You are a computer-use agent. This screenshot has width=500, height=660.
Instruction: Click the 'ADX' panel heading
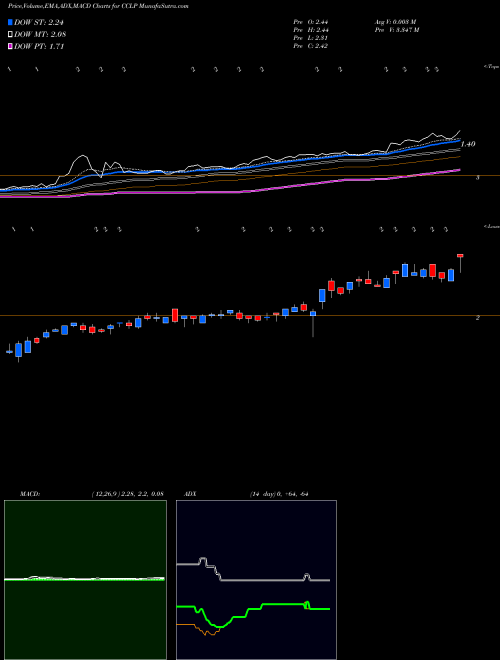[x=190, y=494]
